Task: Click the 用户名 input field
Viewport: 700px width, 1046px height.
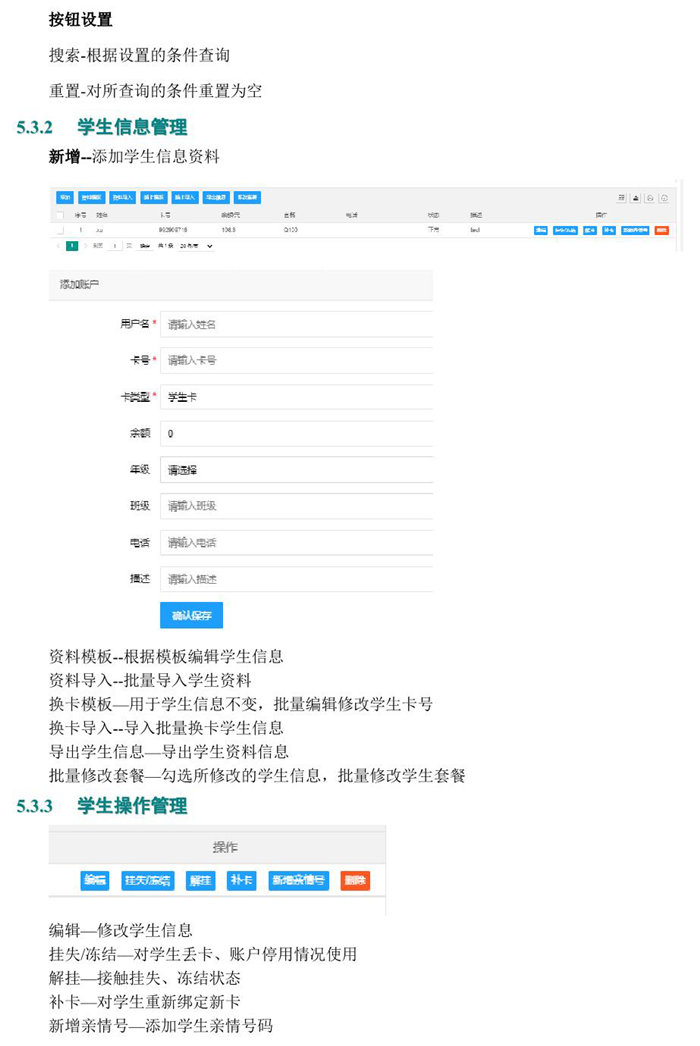Action: (x=296, y=324)
